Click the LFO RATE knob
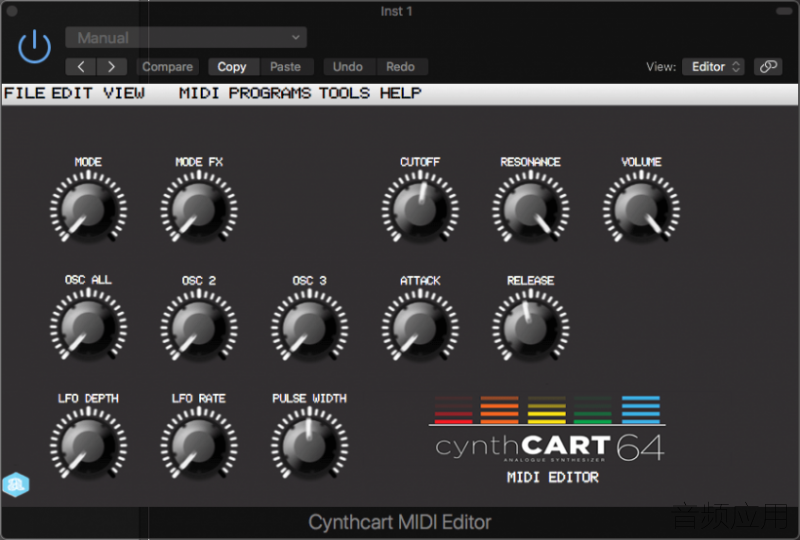Viewport: 800px width, 540px height. [x=199, y=443]
